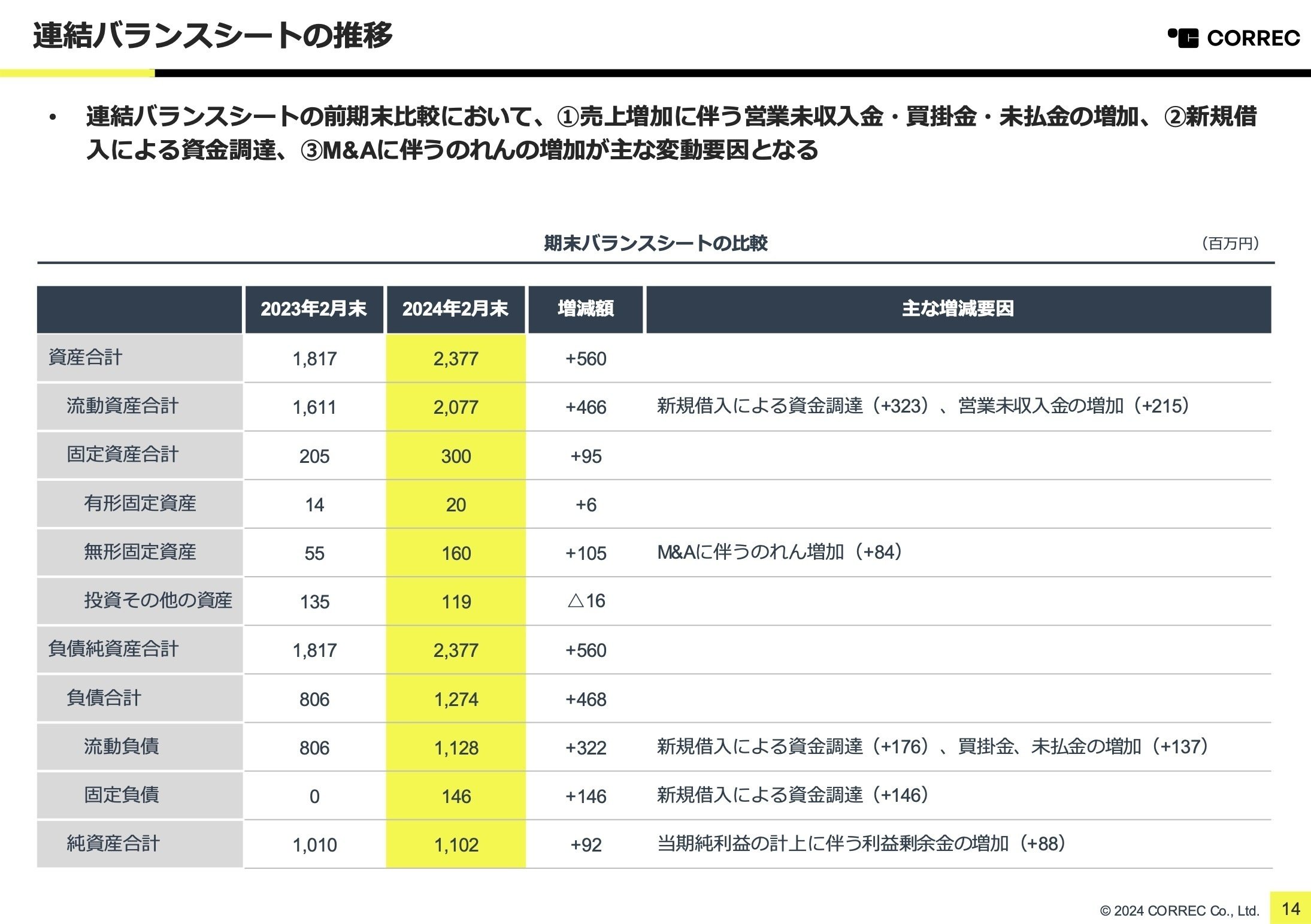Image resolution: width=1311 pixels, height=924 pixels.
Task: Click the CORREC logo icon
Action: 1183,38
